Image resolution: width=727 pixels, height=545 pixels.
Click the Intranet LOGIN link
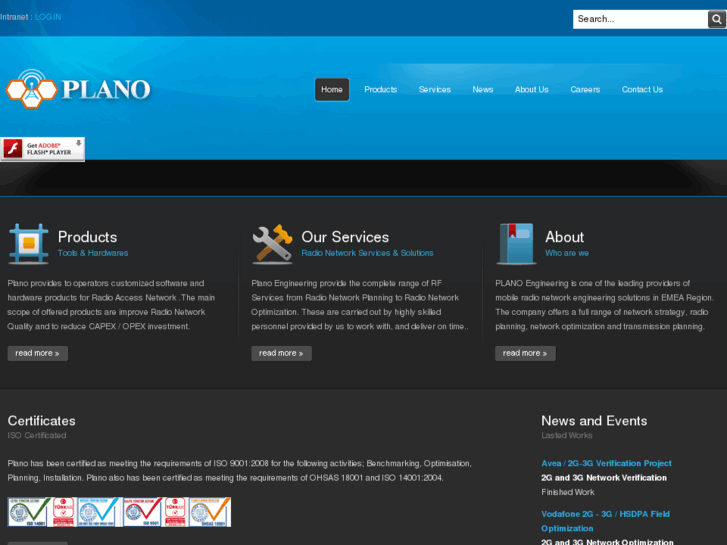coord(48,17)
